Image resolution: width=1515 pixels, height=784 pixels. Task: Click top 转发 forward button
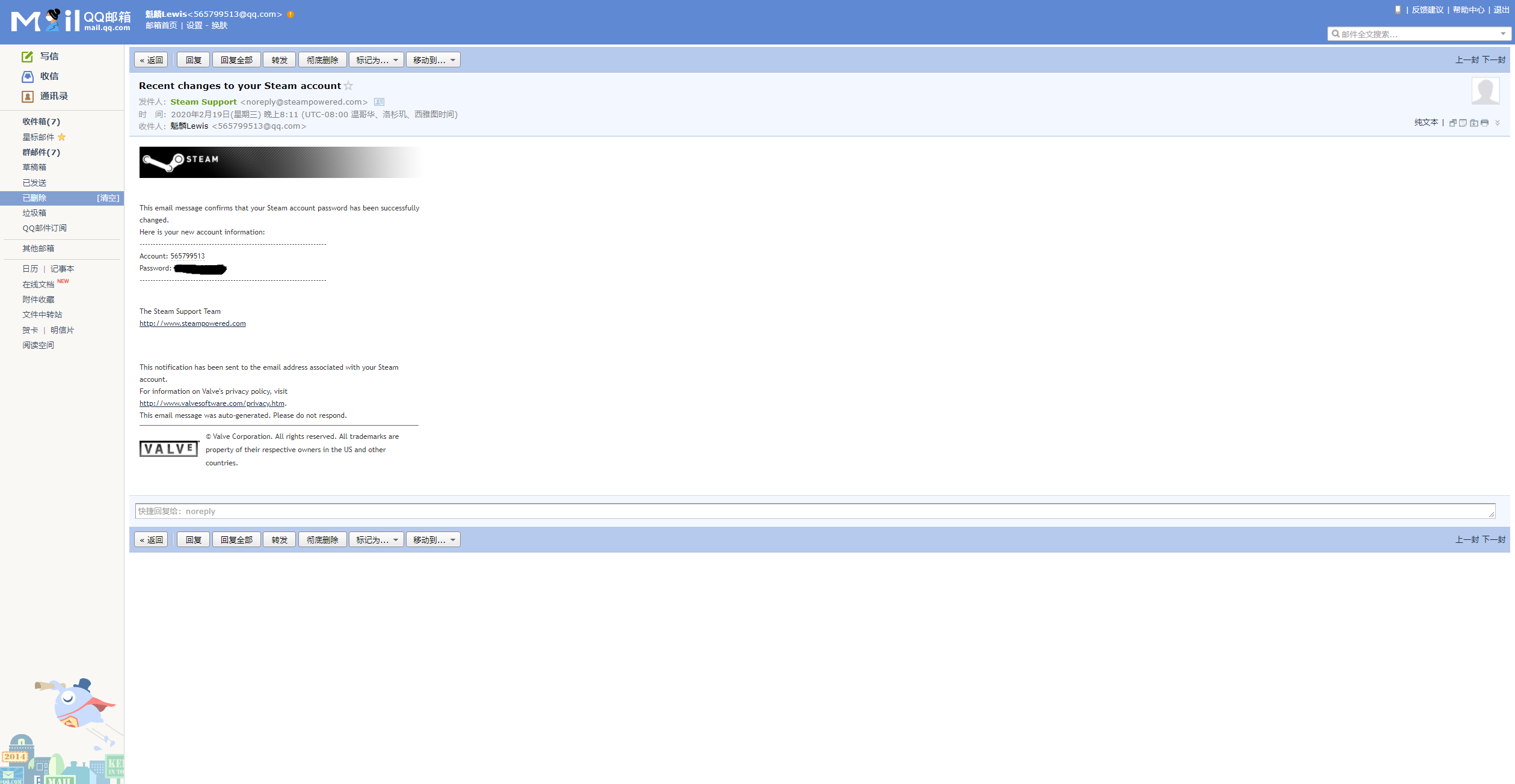tap(279, 60)
